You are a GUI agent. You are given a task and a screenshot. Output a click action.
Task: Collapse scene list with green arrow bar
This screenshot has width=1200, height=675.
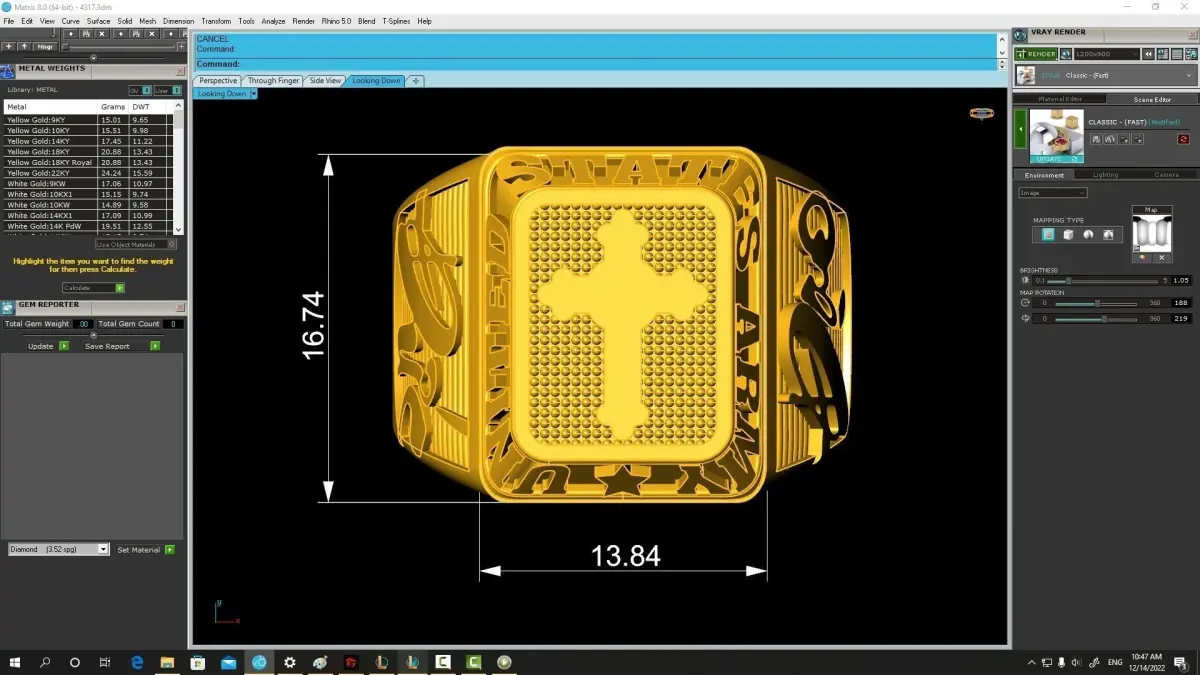point(1020,130)
